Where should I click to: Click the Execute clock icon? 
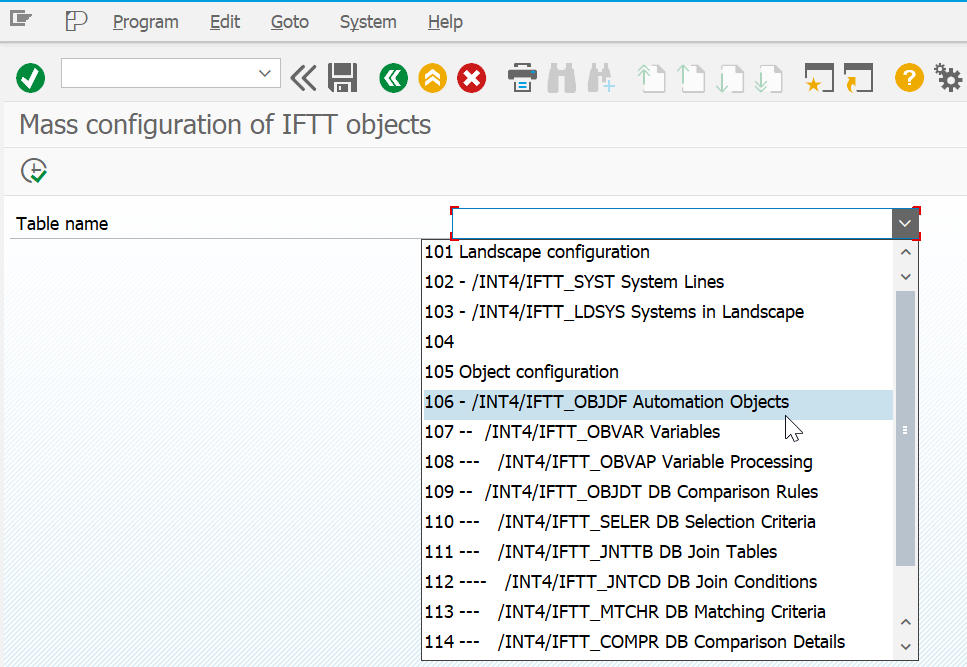[35, 171]
